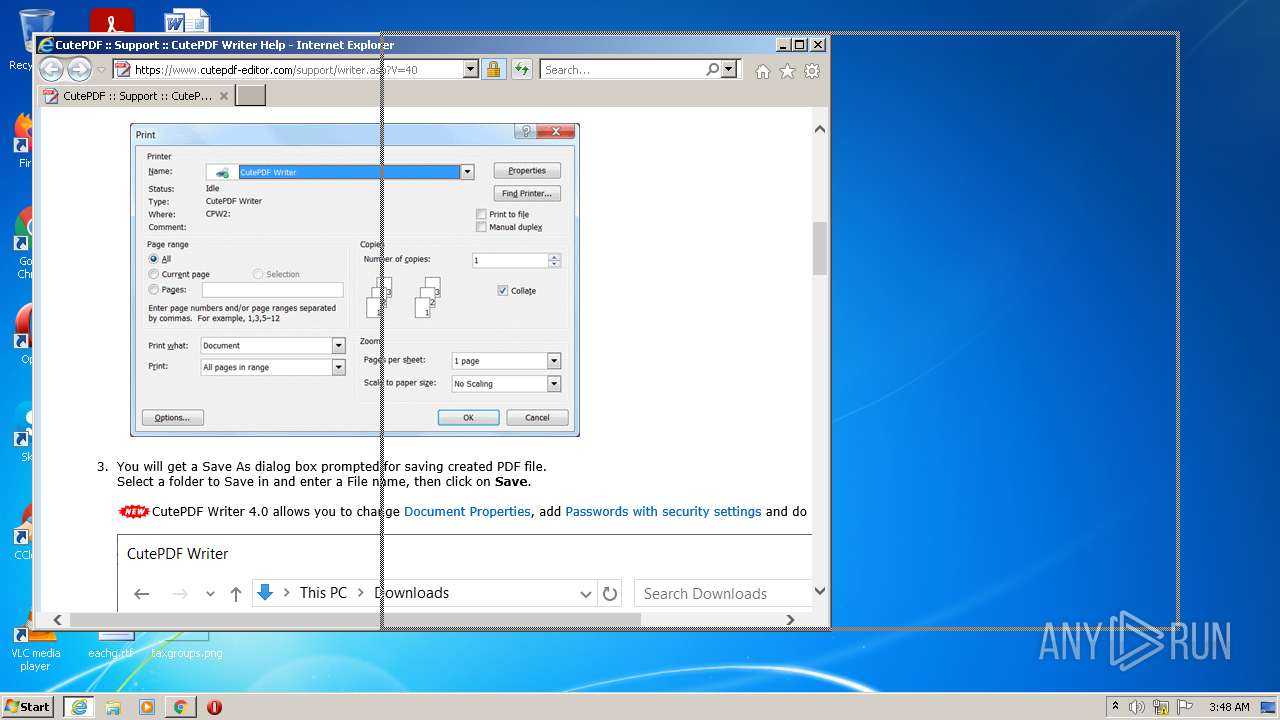Click the up arrow in CutePDF Writer dialog

pos(236,594)
